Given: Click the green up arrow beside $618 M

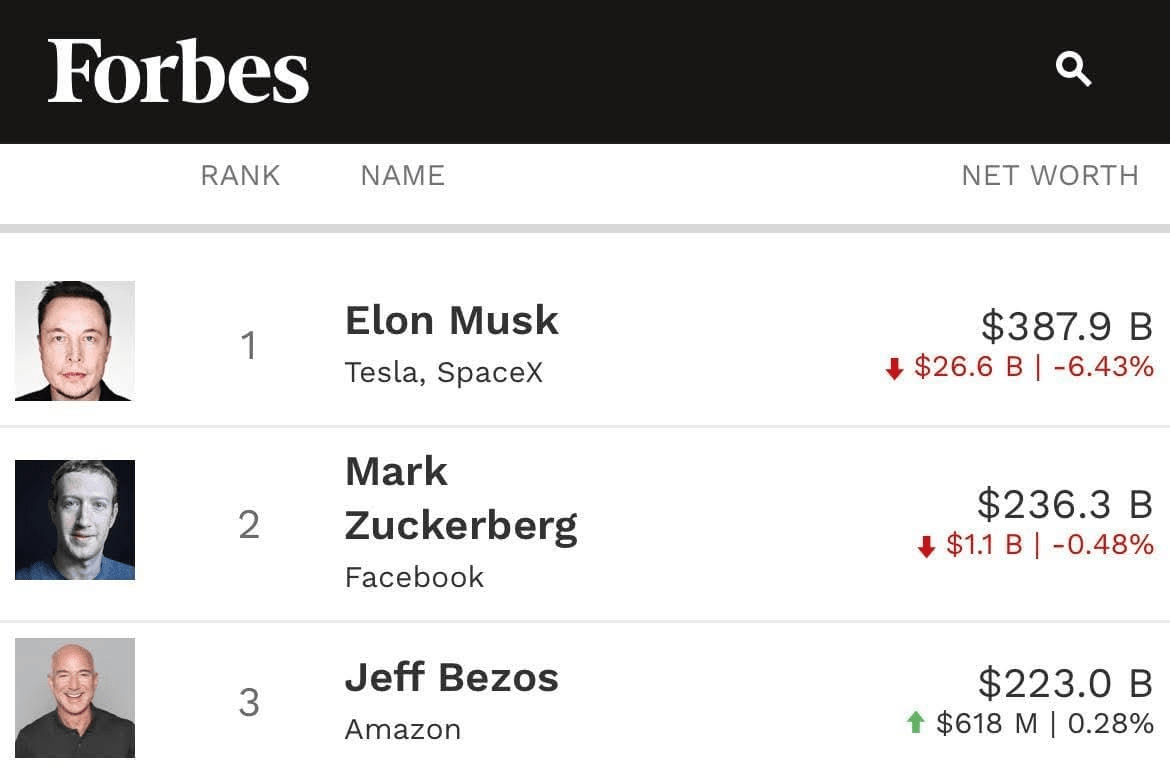Looking at the screenshot, I should click(x=916, y=722).
